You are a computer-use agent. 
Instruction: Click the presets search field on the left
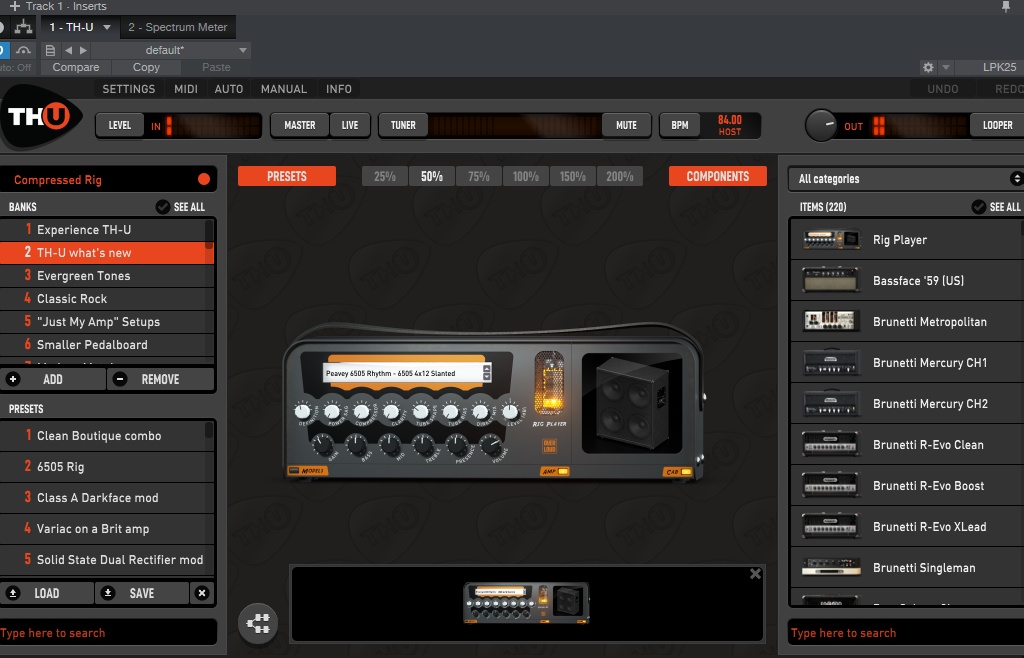108,633
